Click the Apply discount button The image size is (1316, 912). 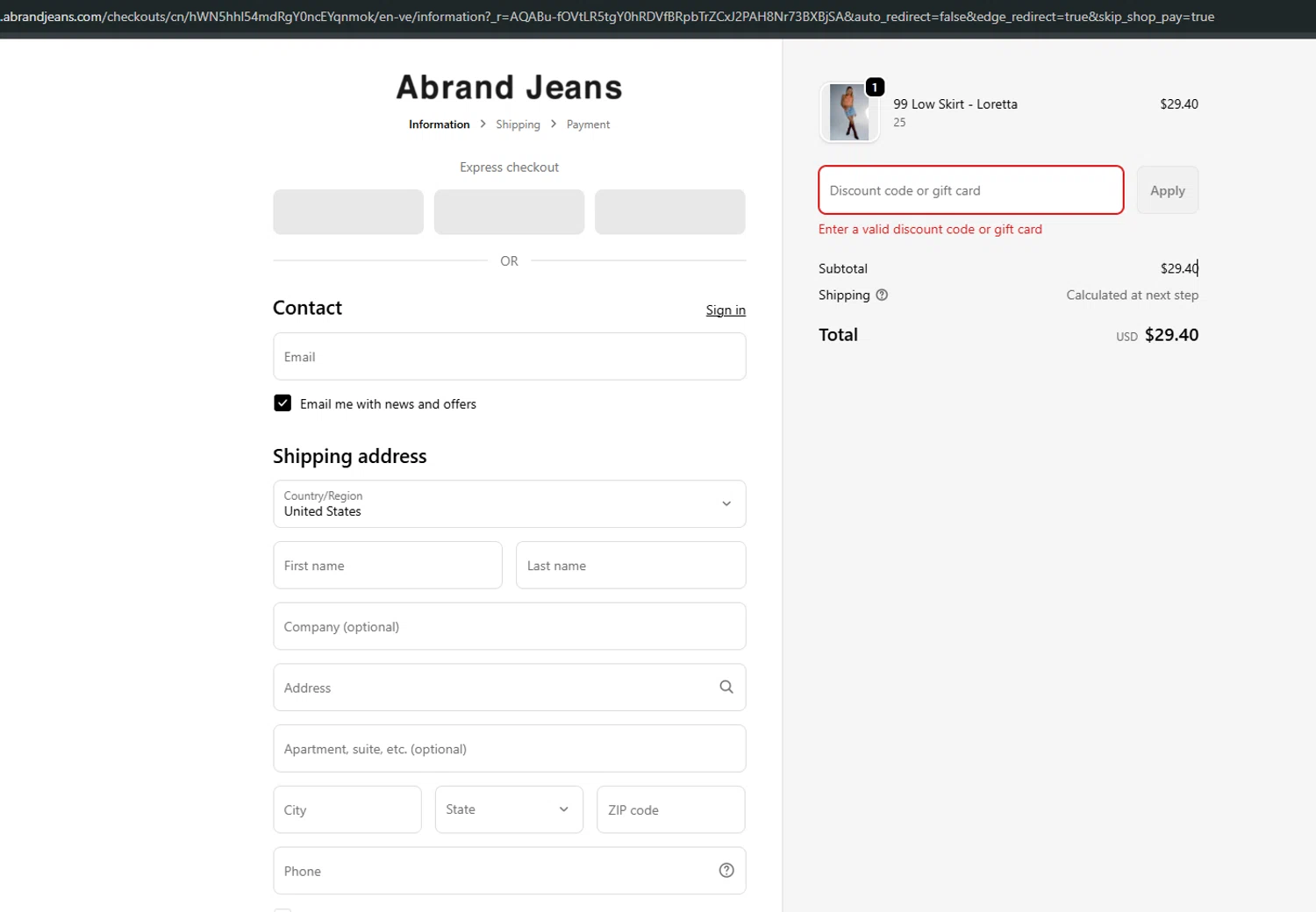click(x=1168, y=190)
